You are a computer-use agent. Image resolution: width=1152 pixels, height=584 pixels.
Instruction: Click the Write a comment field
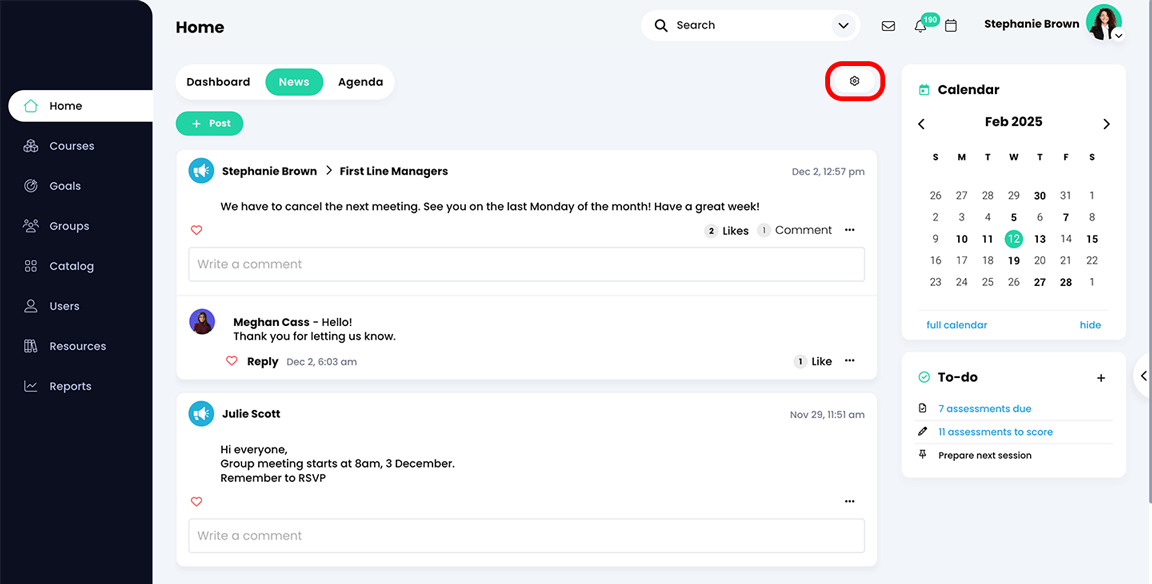click(525, 264)
